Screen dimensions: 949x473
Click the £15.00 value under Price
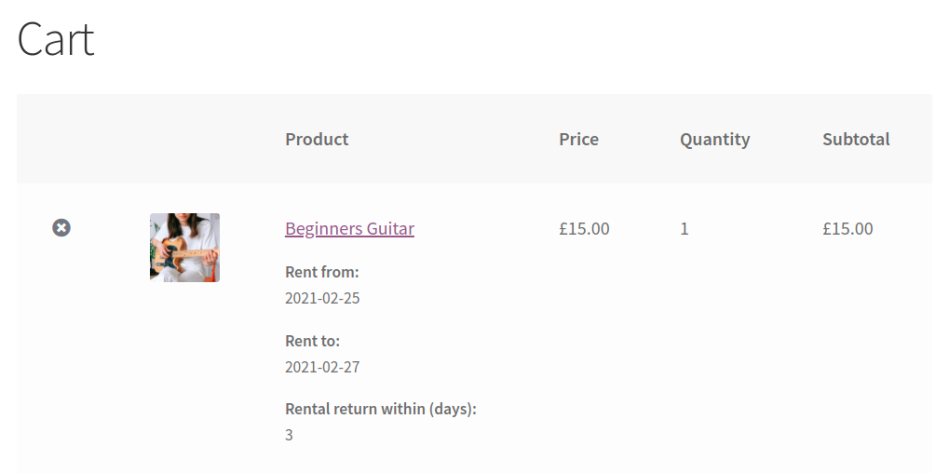click(584, 228)
